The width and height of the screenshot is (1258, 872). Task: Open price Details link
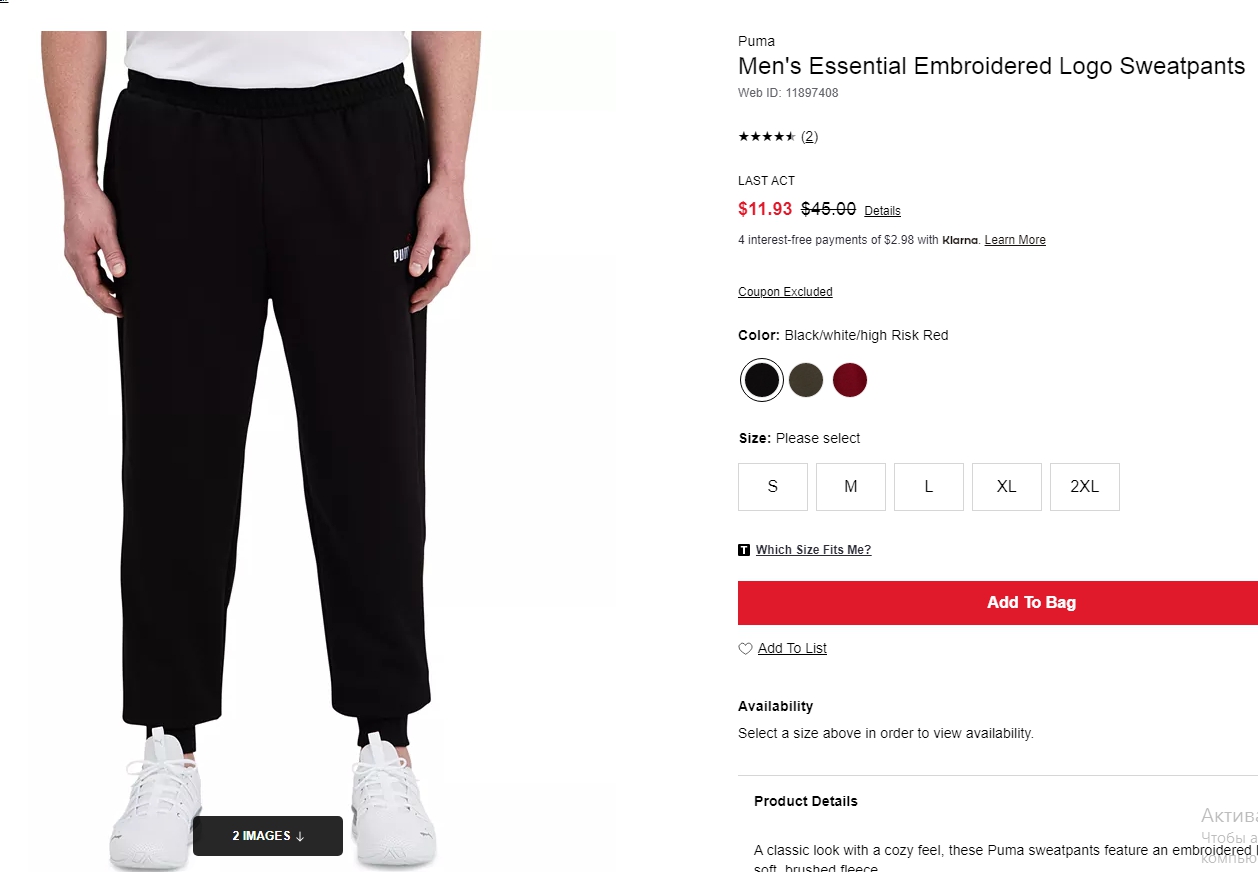tap(882, 211)
